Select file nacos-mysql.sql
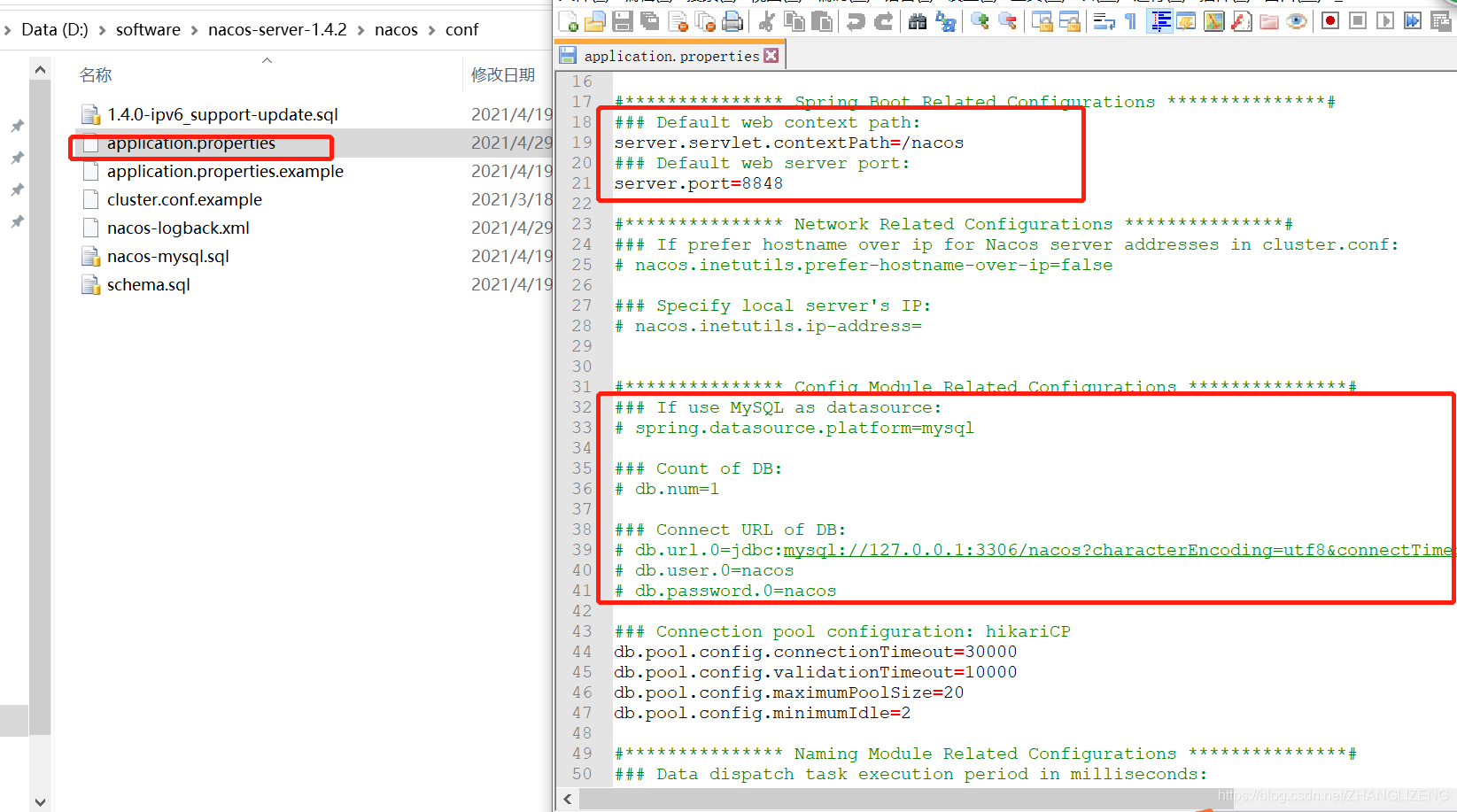The width and height of the screenshot is (1457, 812). coord(168,256)
